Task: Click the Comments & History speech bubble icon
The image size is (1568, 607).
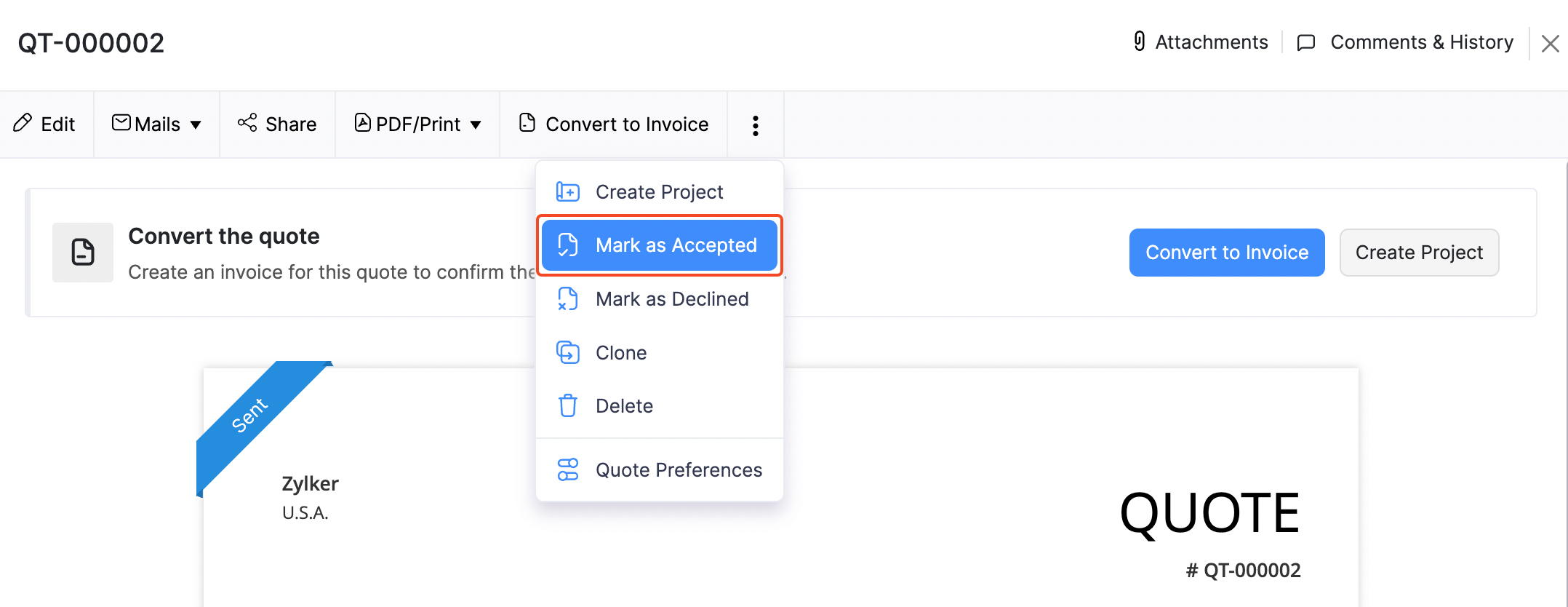Action: pyautogui.click(x=1306, y=42)
